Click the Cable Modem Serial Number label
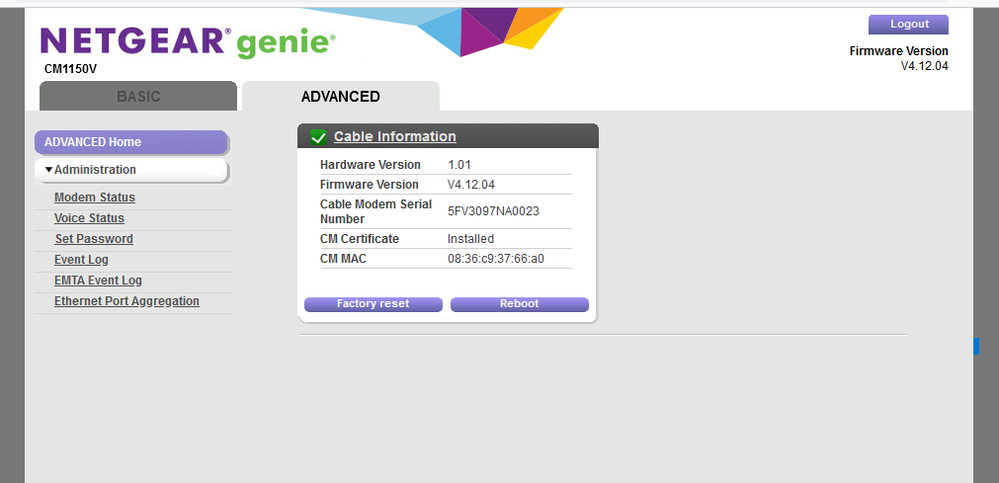999x483 pixels. click(376, 212)
